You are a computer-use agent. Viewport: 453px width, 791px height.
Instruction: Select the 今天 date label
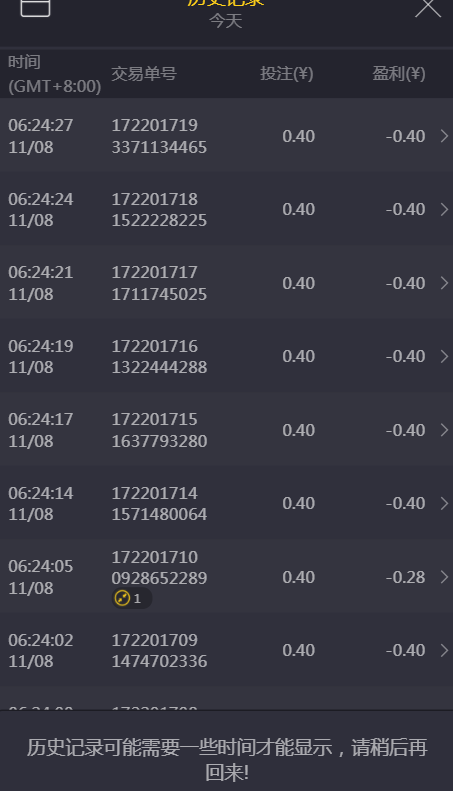tap(225, 21)
